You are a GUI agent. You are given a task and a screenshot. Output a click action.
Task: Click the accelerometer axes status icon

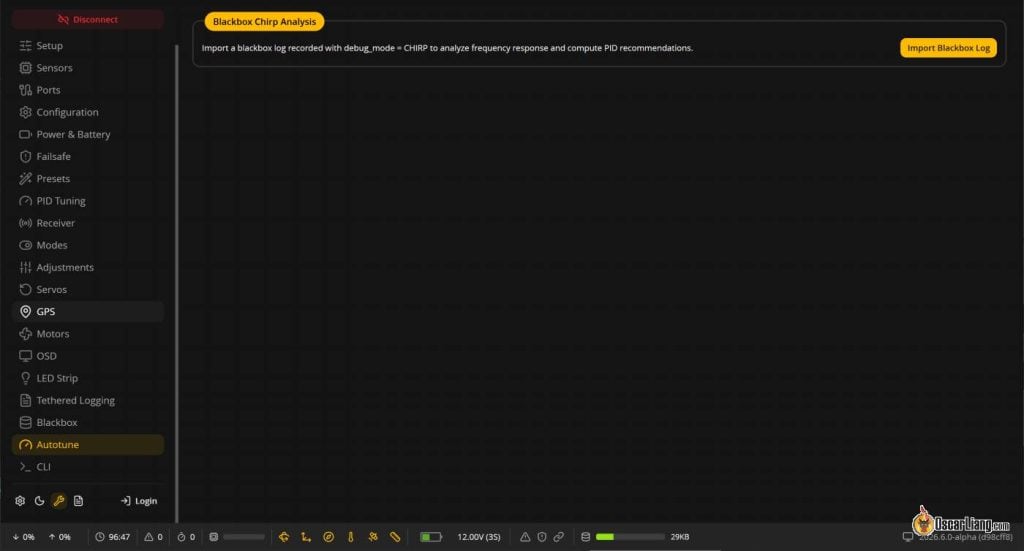(x=306, y=537)
